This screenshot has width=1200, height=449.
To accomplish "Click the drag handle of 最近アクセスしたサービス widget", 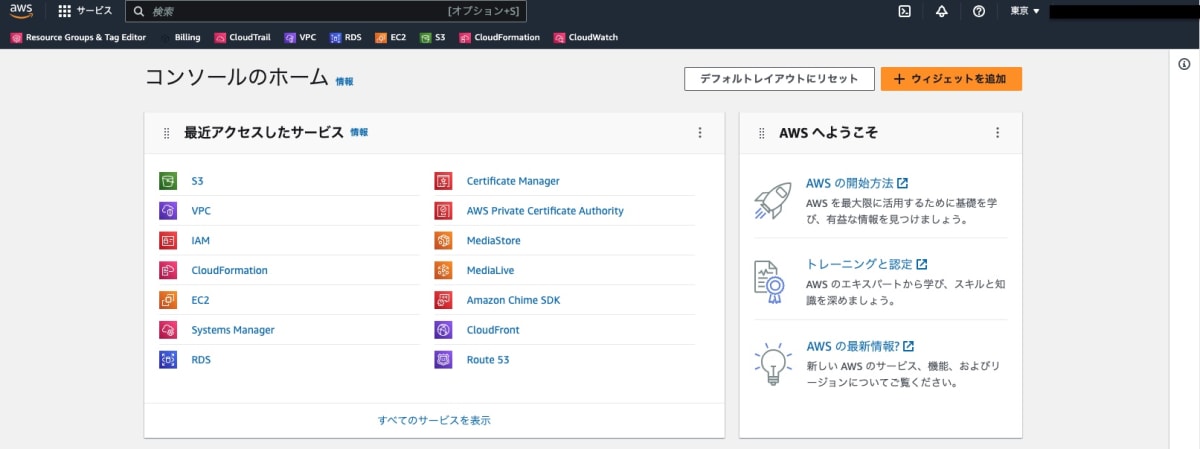I will click(x=167, y=132).
